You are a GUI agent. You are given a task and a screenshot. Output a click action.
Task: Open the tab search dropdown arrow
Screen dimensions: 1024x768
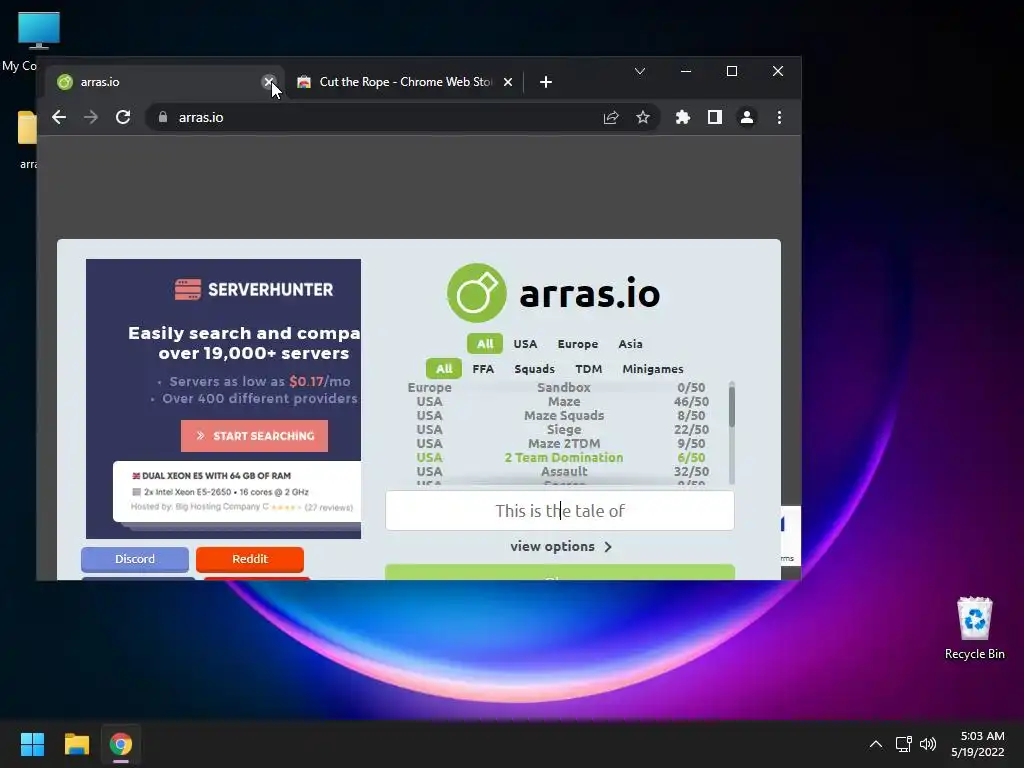click(x=640, y=71)
